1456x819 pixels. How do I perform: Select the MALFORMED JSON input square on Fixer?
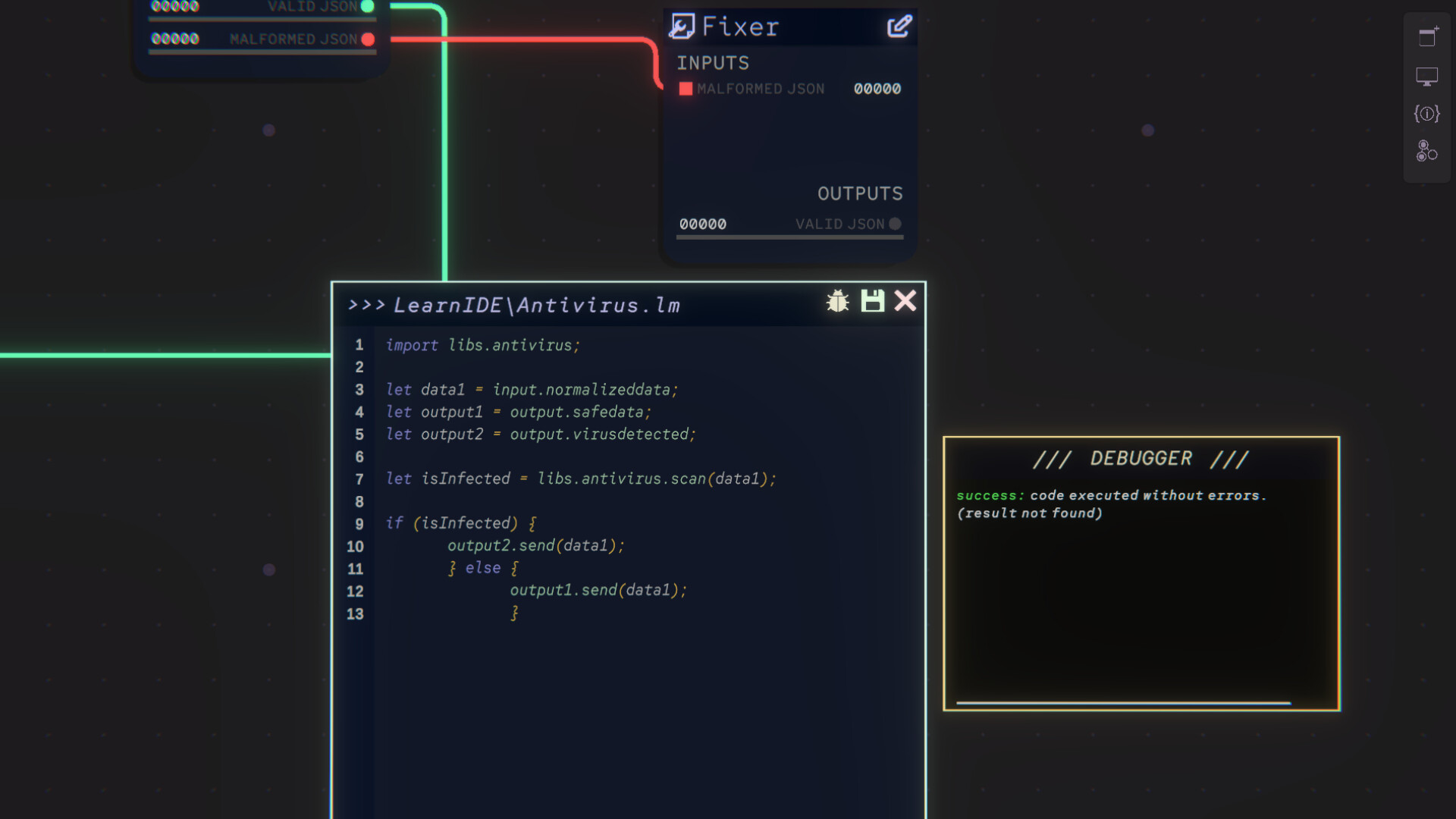coord(685,89)
